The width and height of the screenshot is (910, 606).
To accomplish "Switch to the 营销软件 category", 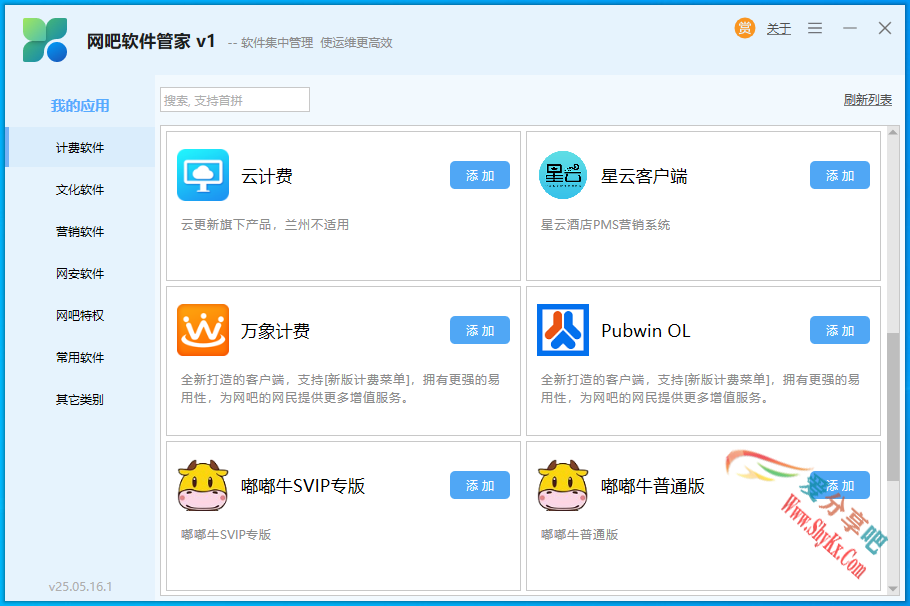I will tap(80, 232).
